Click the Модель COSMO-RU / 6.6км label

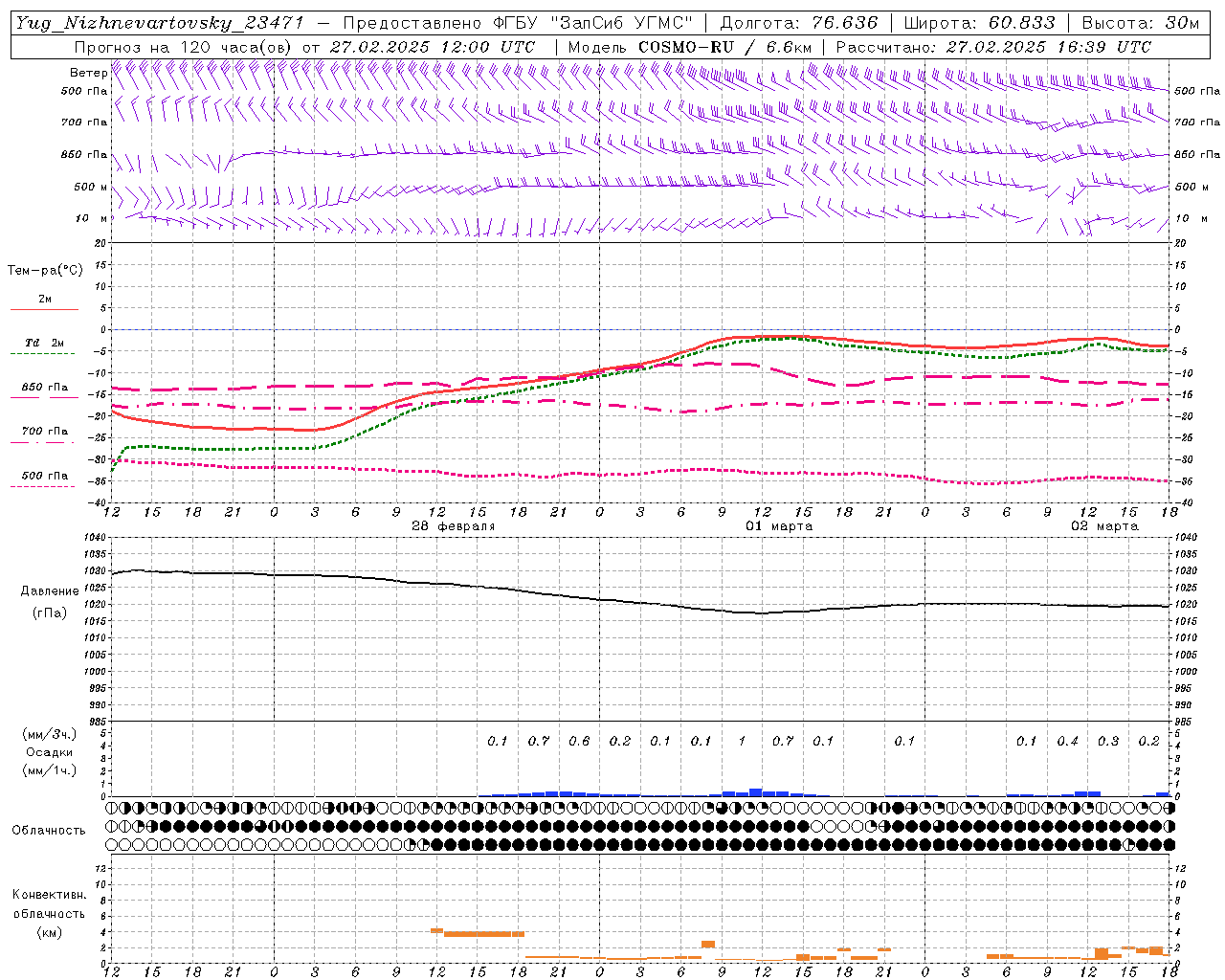[690, 47]
